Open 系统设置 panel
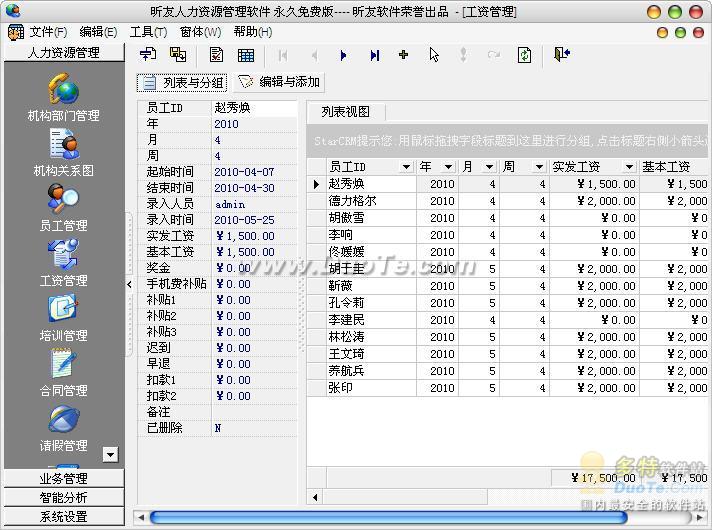 [x=64, y=516]
